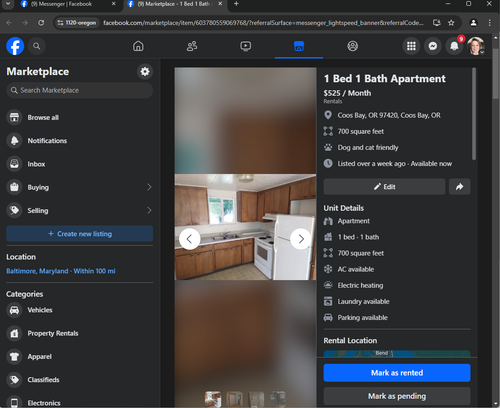Viewport: 500px width, 408px height.
Task: Click Create new listing button
Action: (x=79, y=234)
